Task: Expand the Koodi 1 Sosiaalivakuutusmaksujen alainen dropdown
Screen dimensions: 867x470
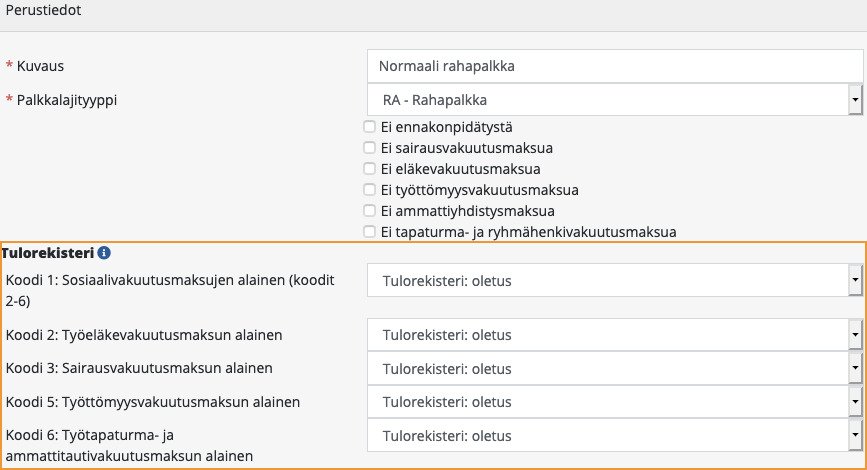Action: pos(614,281)
